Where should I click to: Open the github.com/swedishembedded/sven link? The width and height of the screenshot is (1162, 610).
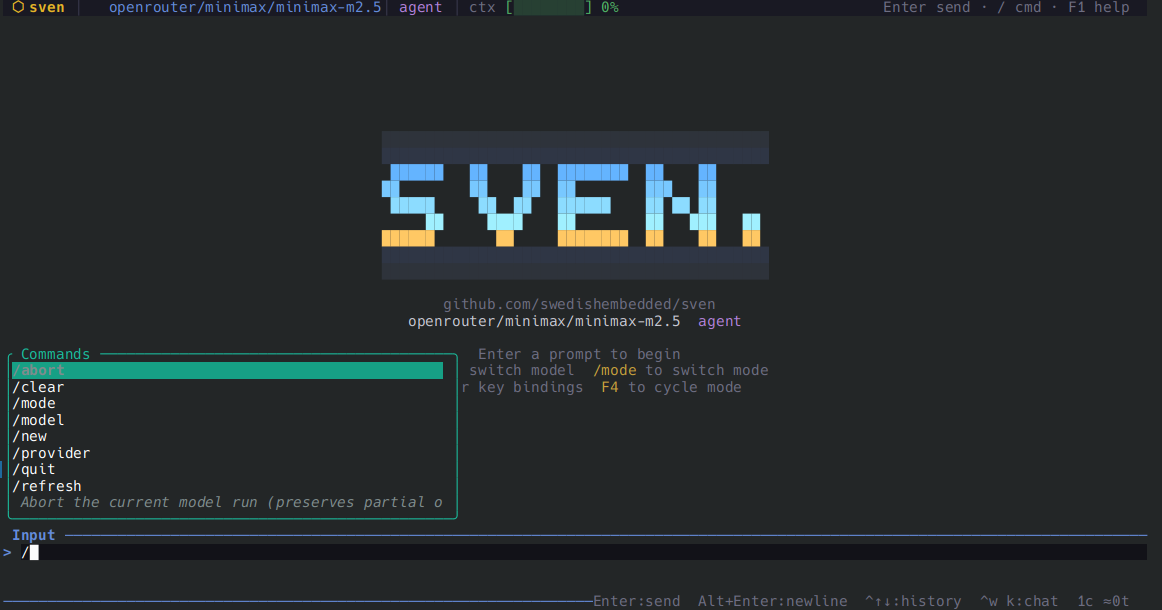[x=574, y=304]
